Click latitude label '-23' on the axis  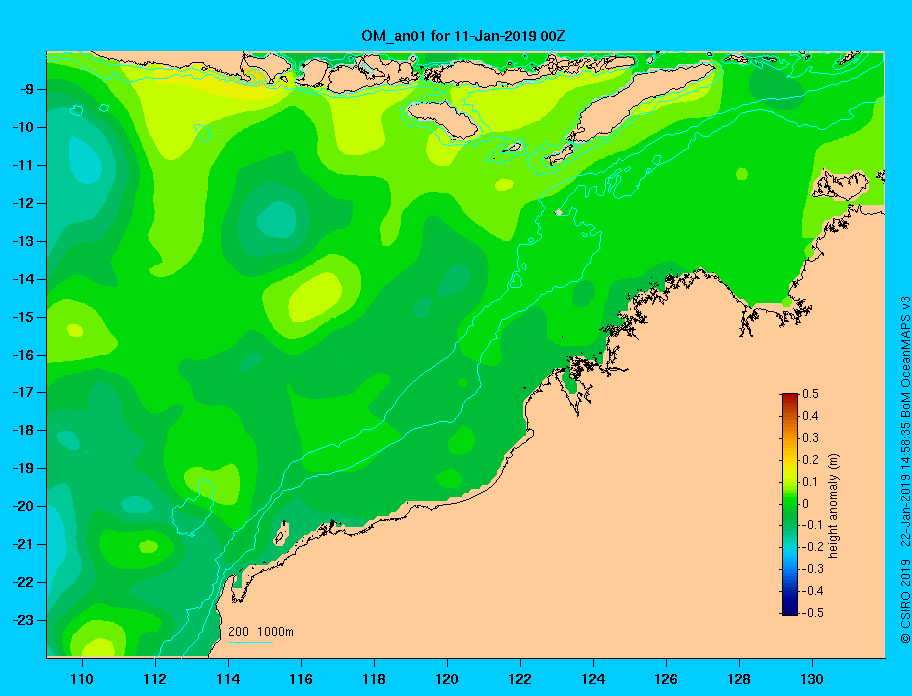pos(22,620)
